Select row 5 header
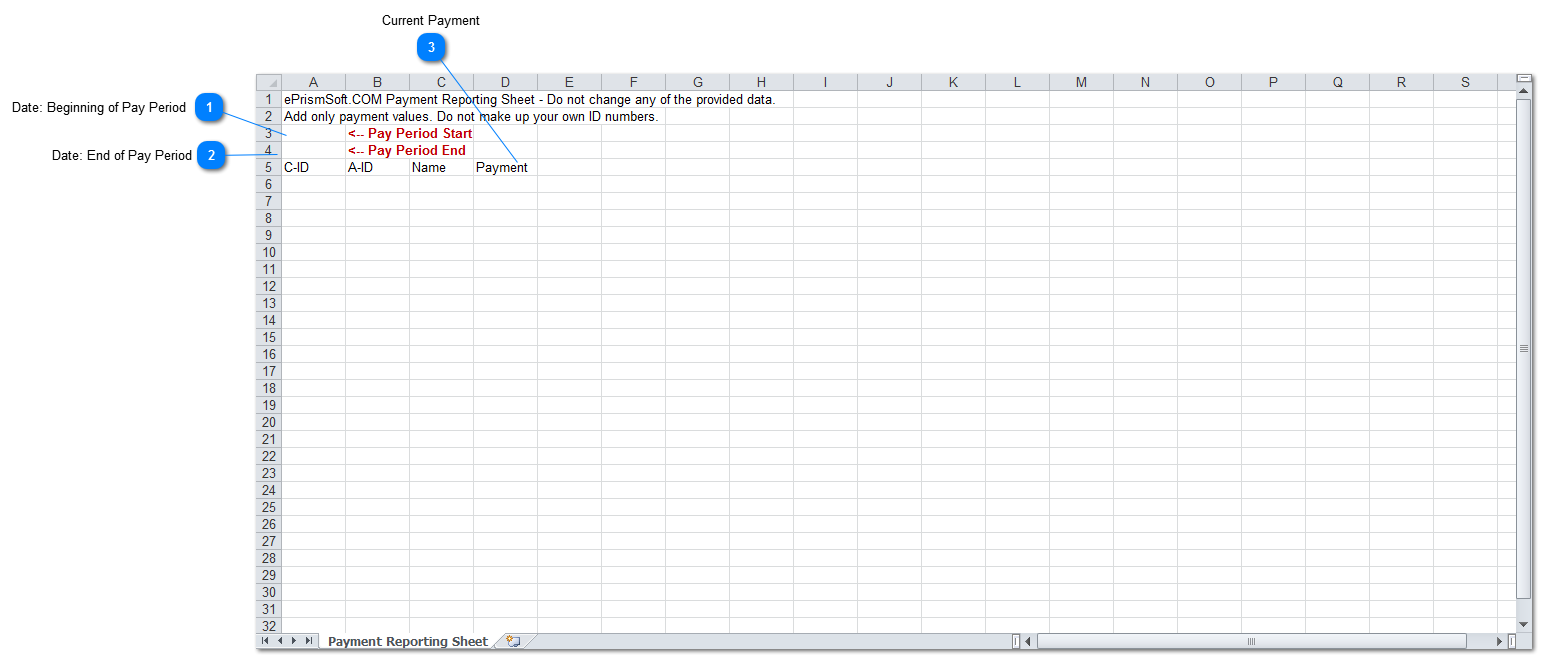This screenshot has width=1541, height=658. click(x=269, y=167)
